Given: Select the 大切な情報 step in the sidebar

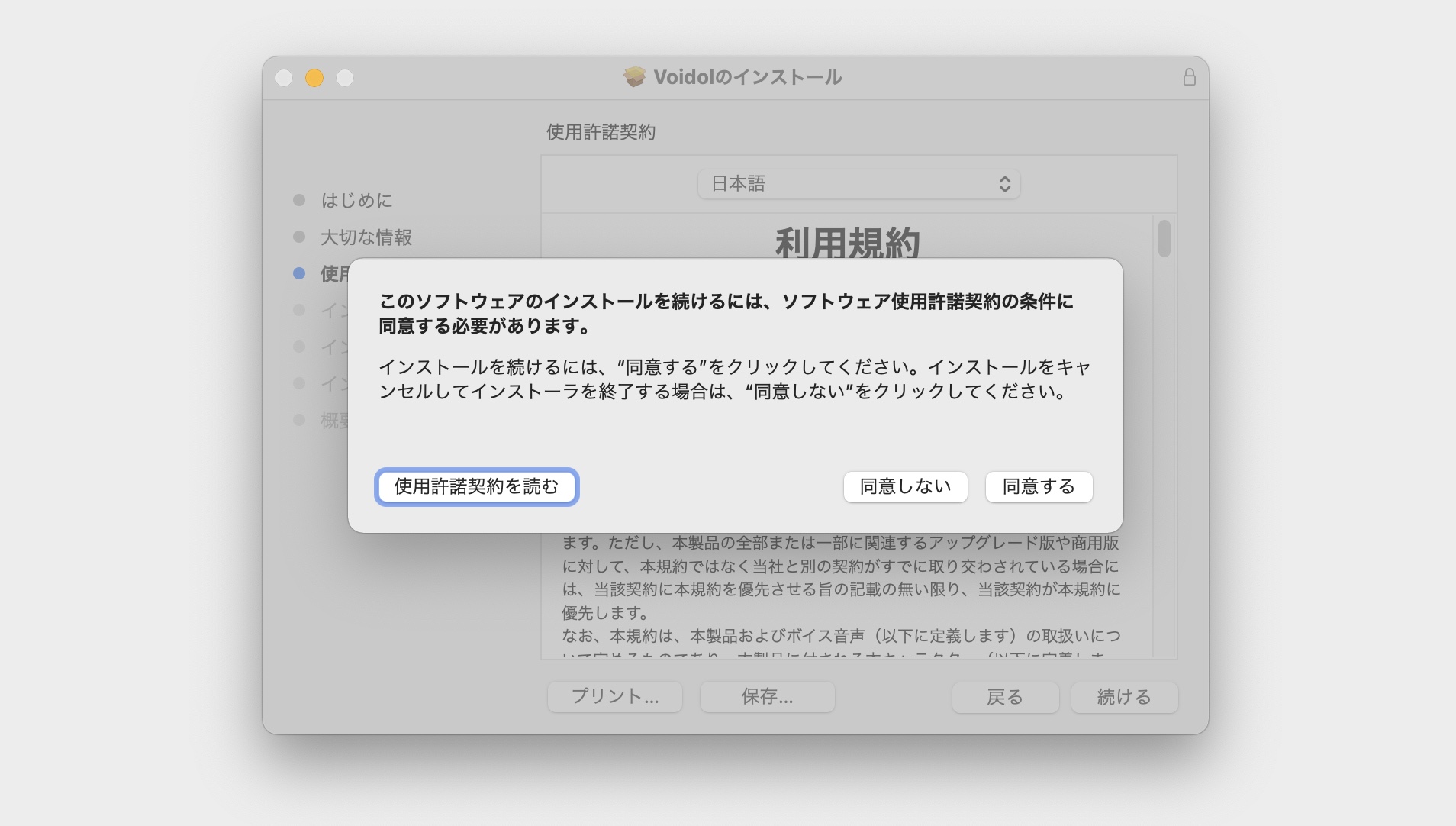Looking at the screenshot, I should (x=367, y=237).
